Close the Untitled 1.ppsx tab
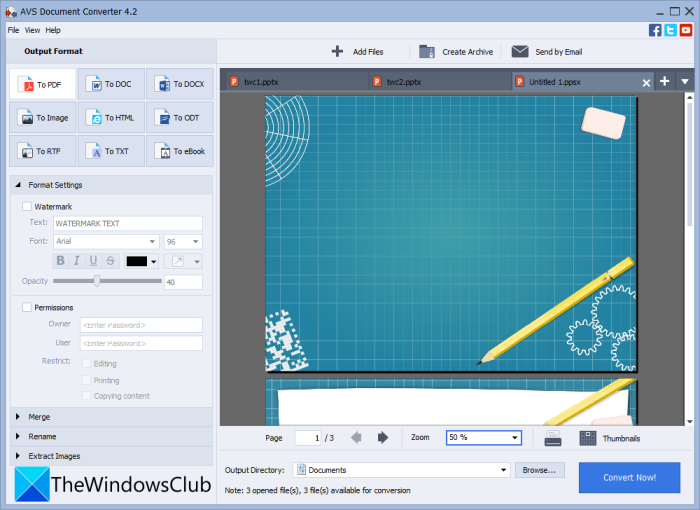Viewport: 700px width, 510px height. tap(646, 83)
